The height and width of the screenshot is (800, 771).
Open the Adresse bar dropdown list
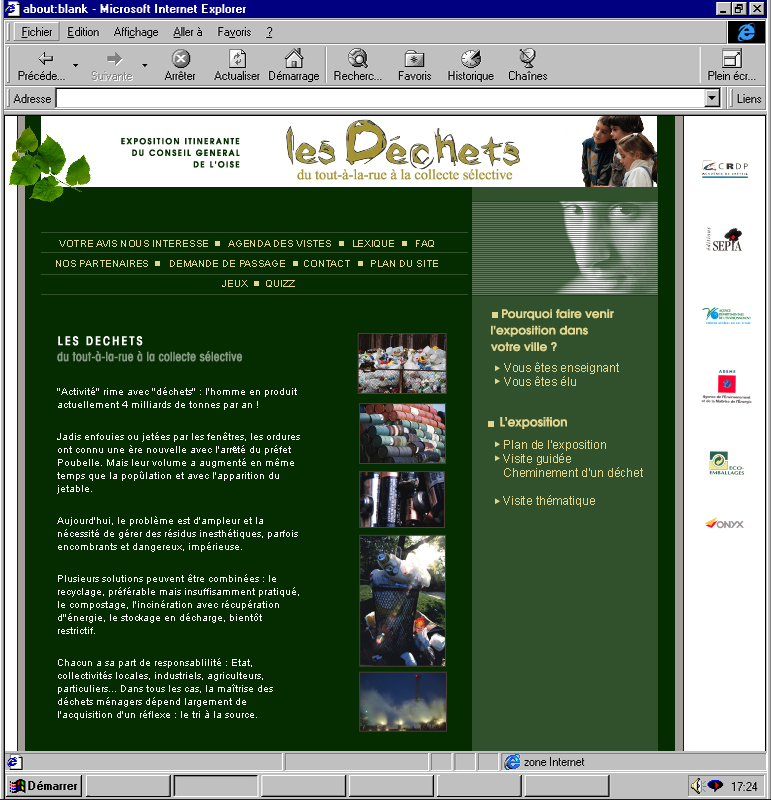point(712,99)
